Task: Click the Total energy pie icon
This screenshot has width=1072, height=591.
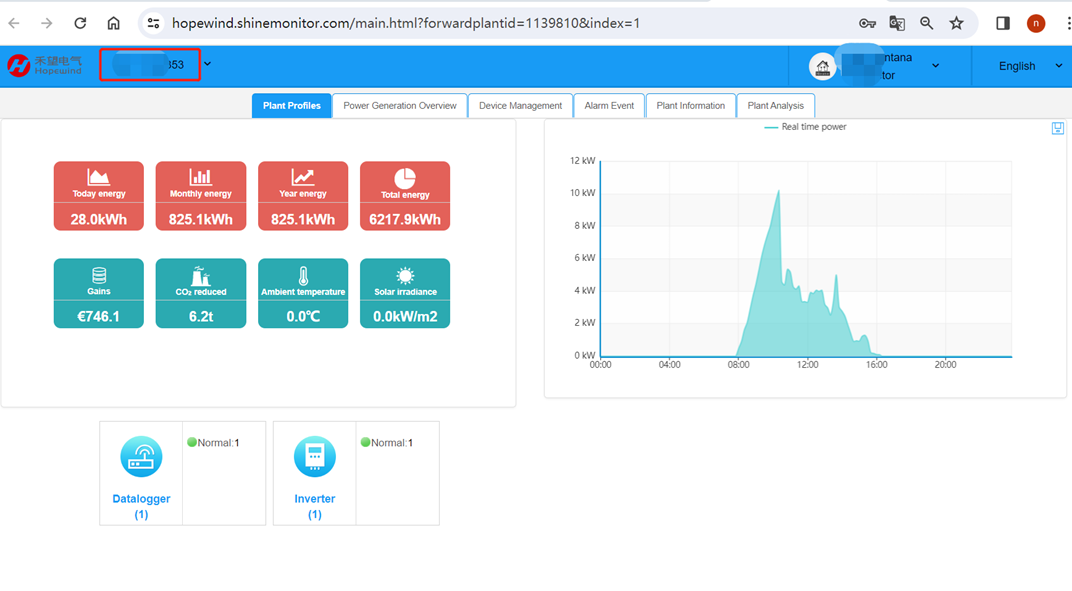Action: [405, 177]
